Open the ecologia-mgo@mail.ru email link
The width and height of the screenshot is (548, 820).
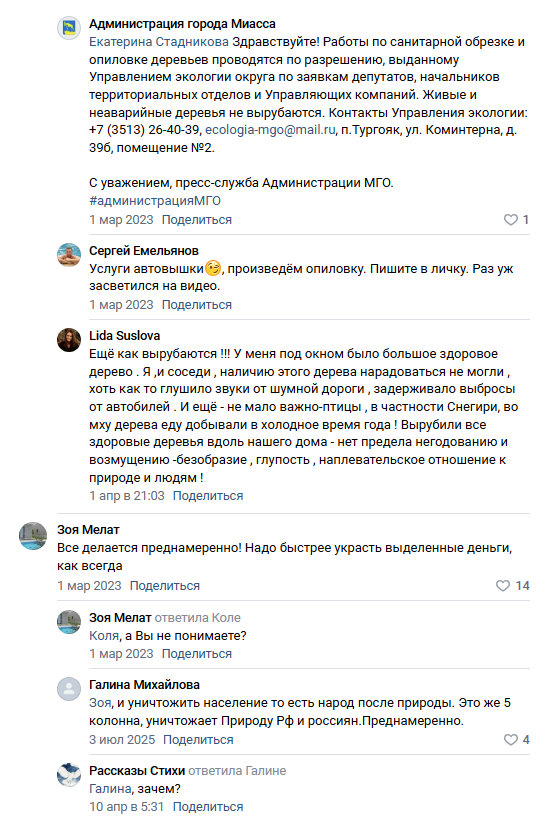[270, 130]
